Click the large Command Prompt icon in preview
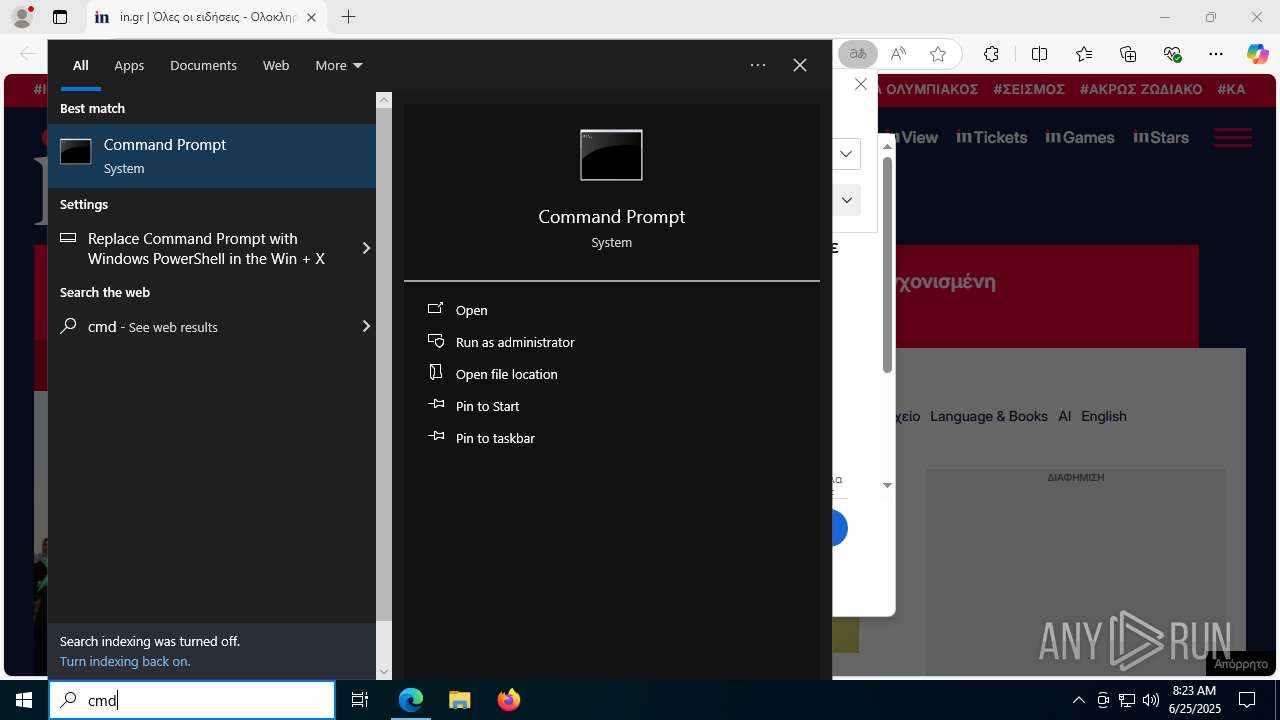This screenshot has height=720, width=1280. (611, 155)
